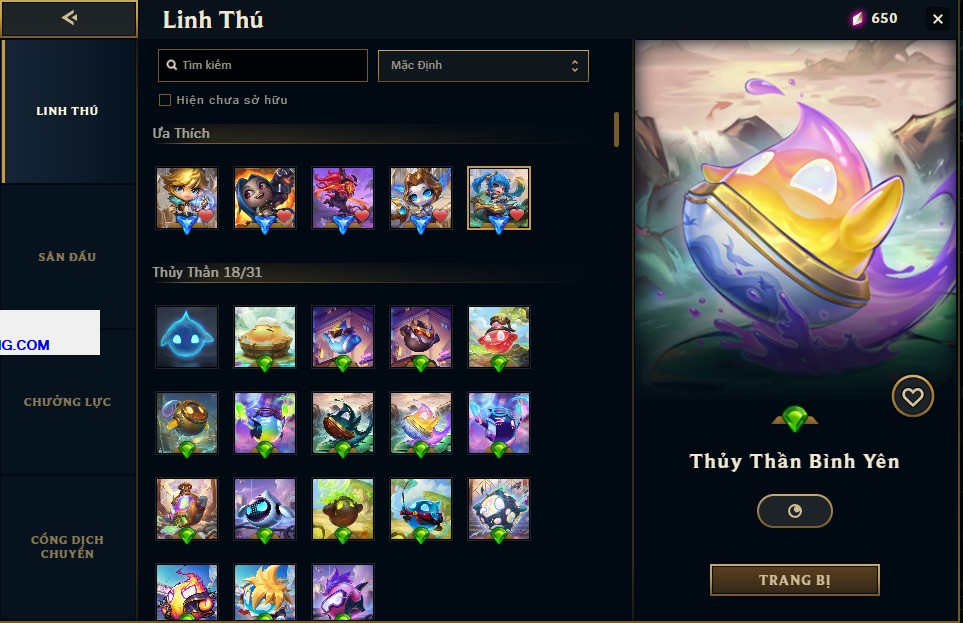This screenshot has width=963, height=623.
Task: Enable the Hiện chưa sở hữu checkbox
Action: (165, 100)
